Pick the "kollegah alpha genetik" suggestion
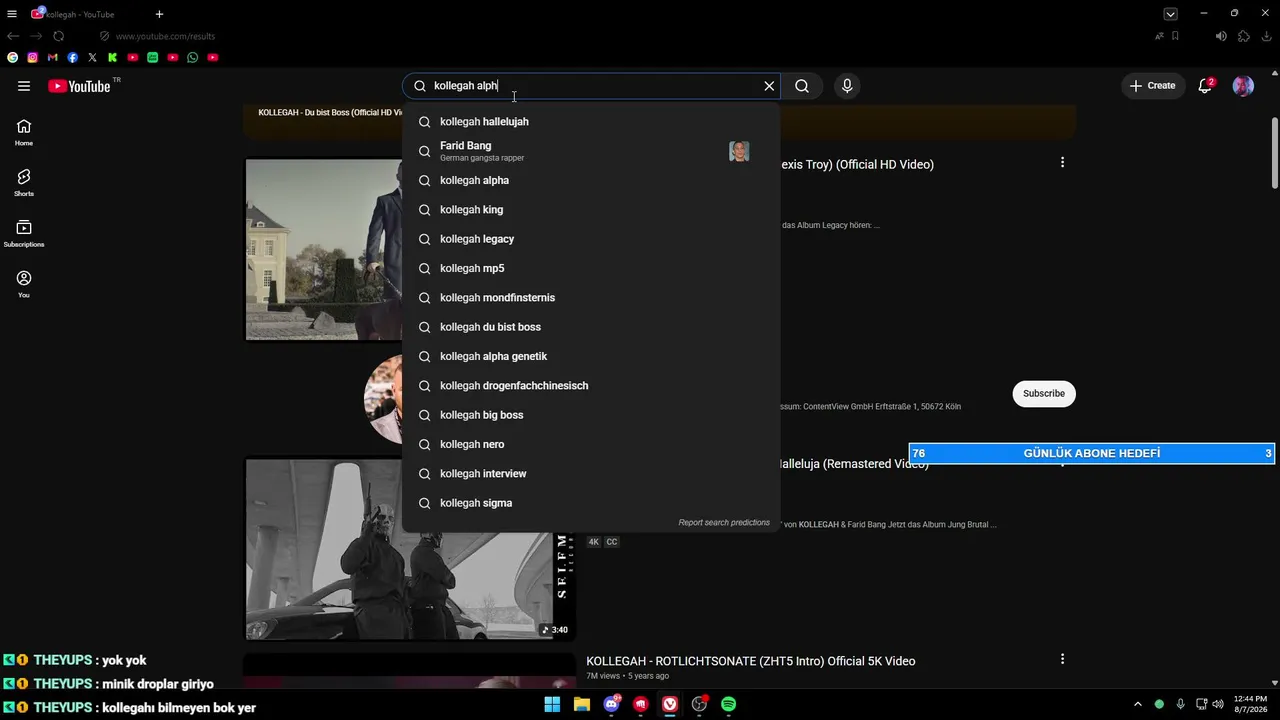Viewport: 1280px width, 720px height. coord(591,357)
